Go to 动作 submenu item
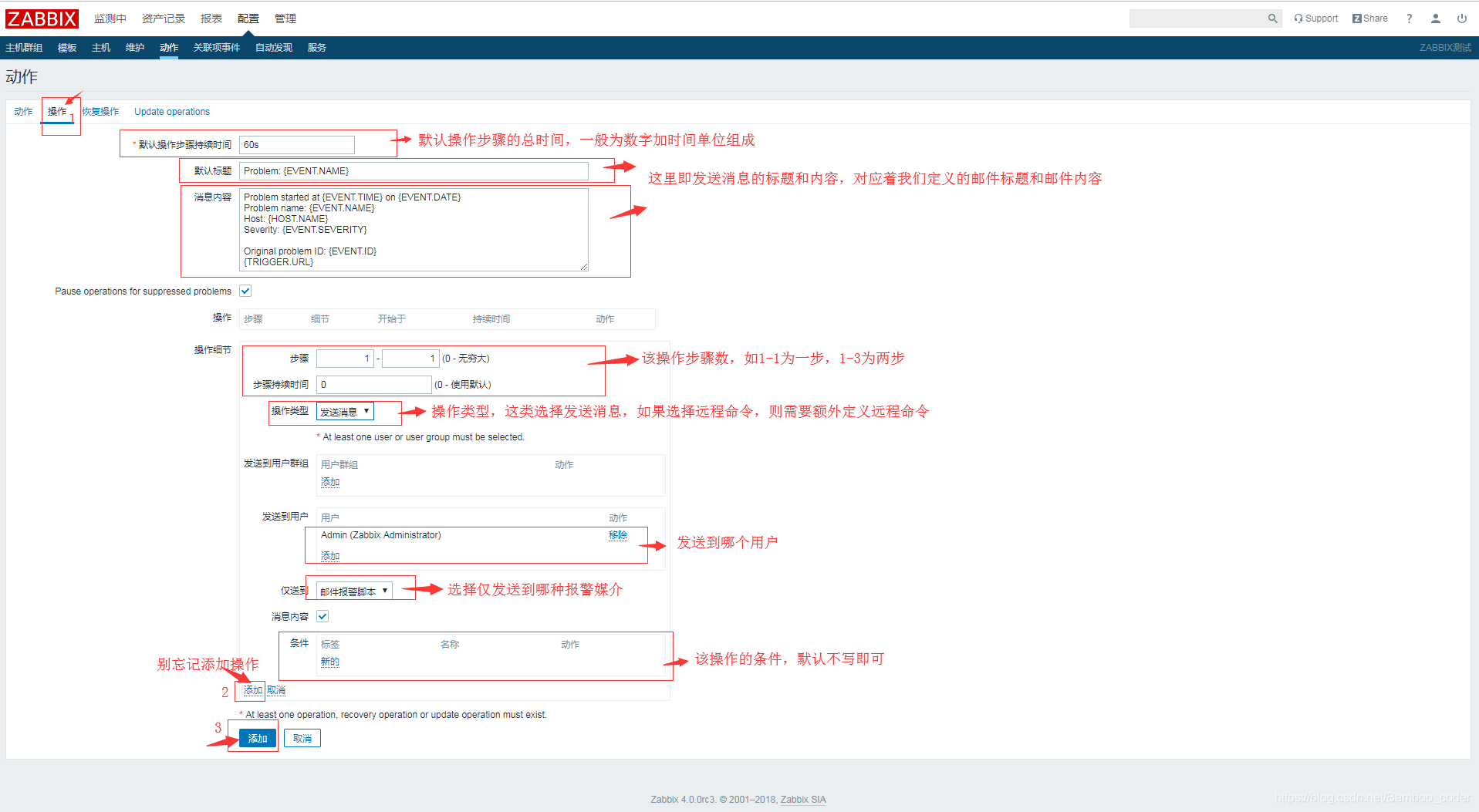Image resolution: width=1479 pixels, height=812 pixels. 169,48
